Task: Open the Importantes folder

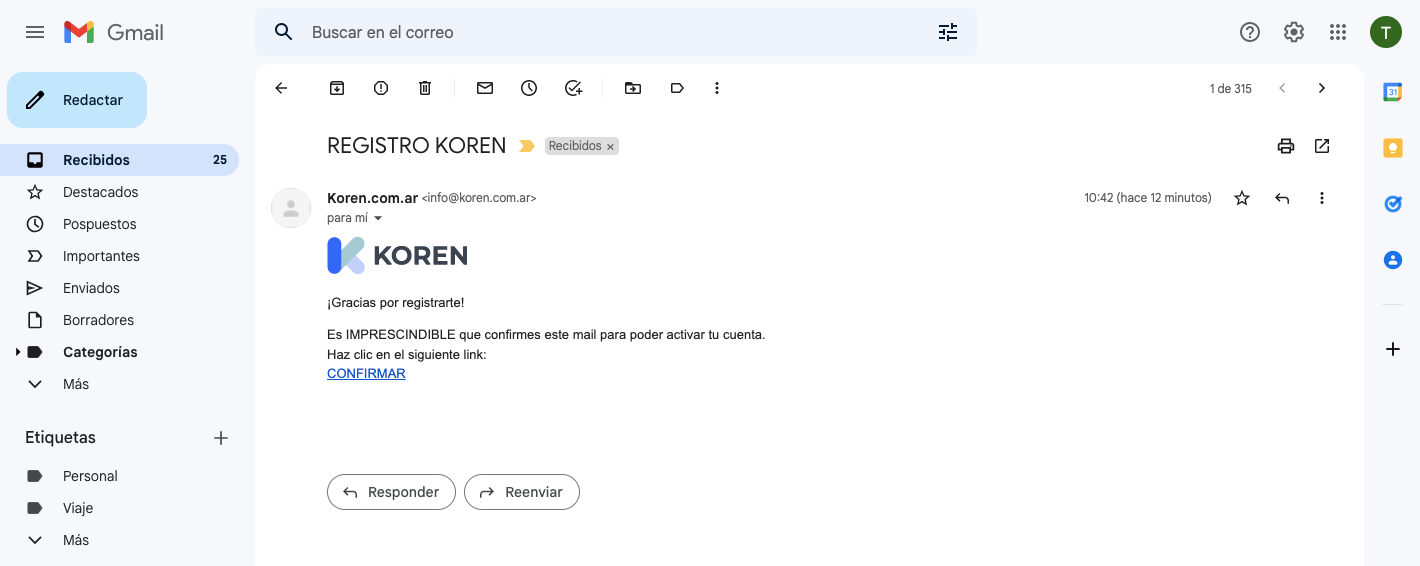Action: point(120,256)
